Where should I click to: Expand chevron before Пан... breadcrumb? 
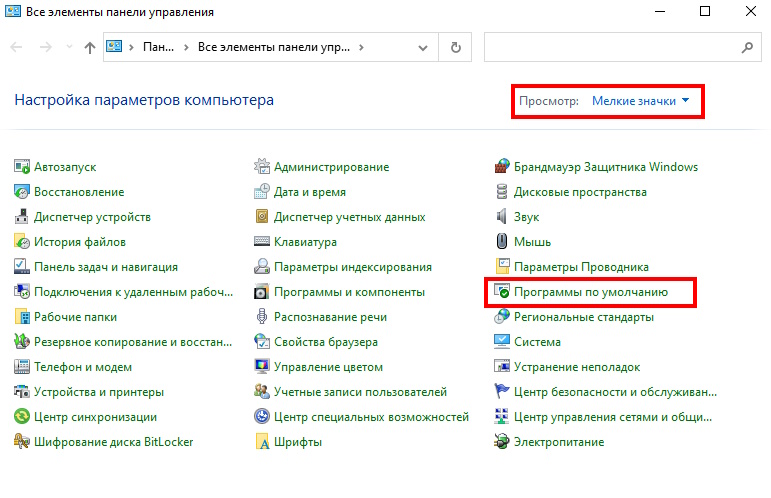[x=131, y=48]
